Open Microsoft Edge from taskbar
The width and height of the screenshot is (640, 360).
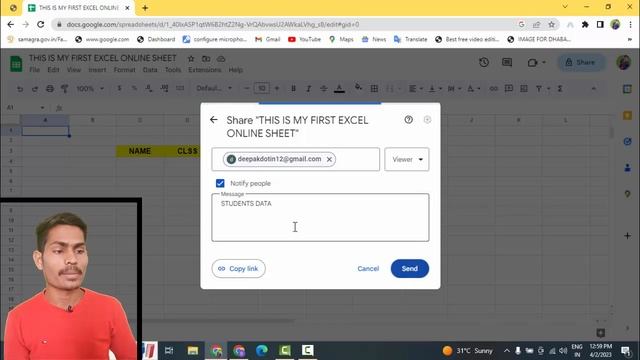click(262, 350)
